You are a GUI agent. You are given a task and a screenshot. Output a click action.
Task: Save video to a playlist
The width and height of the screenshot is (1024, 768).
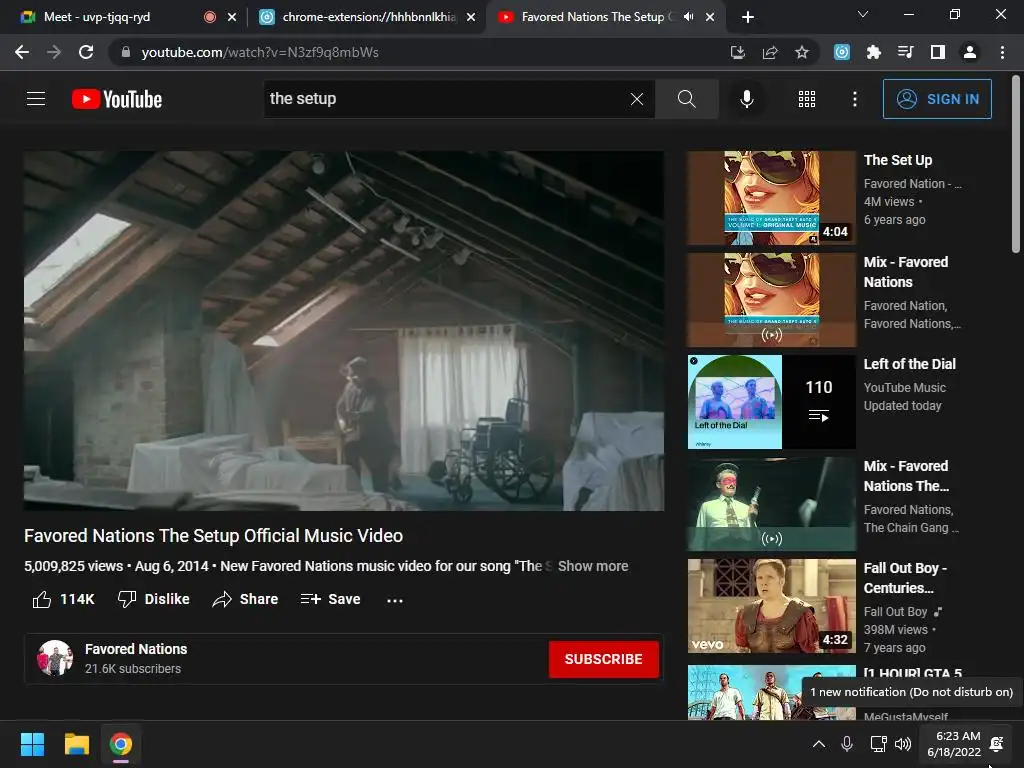pos(330,599)
